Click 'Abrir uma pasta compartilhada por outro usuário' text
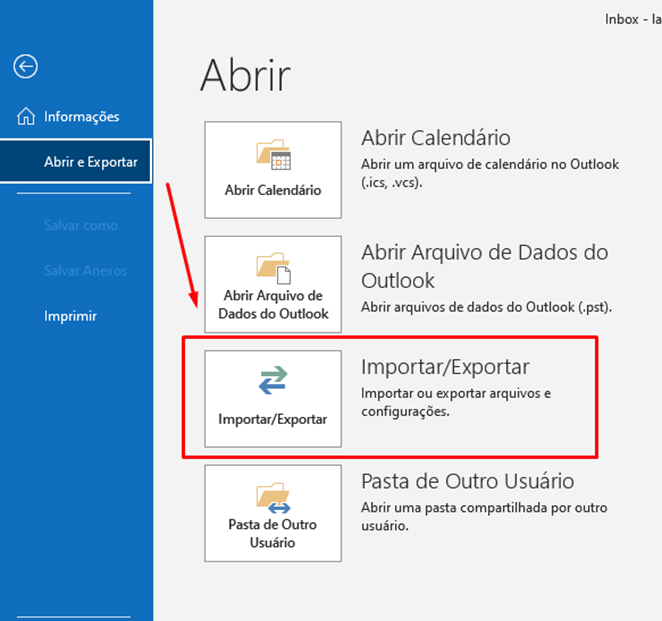 (484, 516)
